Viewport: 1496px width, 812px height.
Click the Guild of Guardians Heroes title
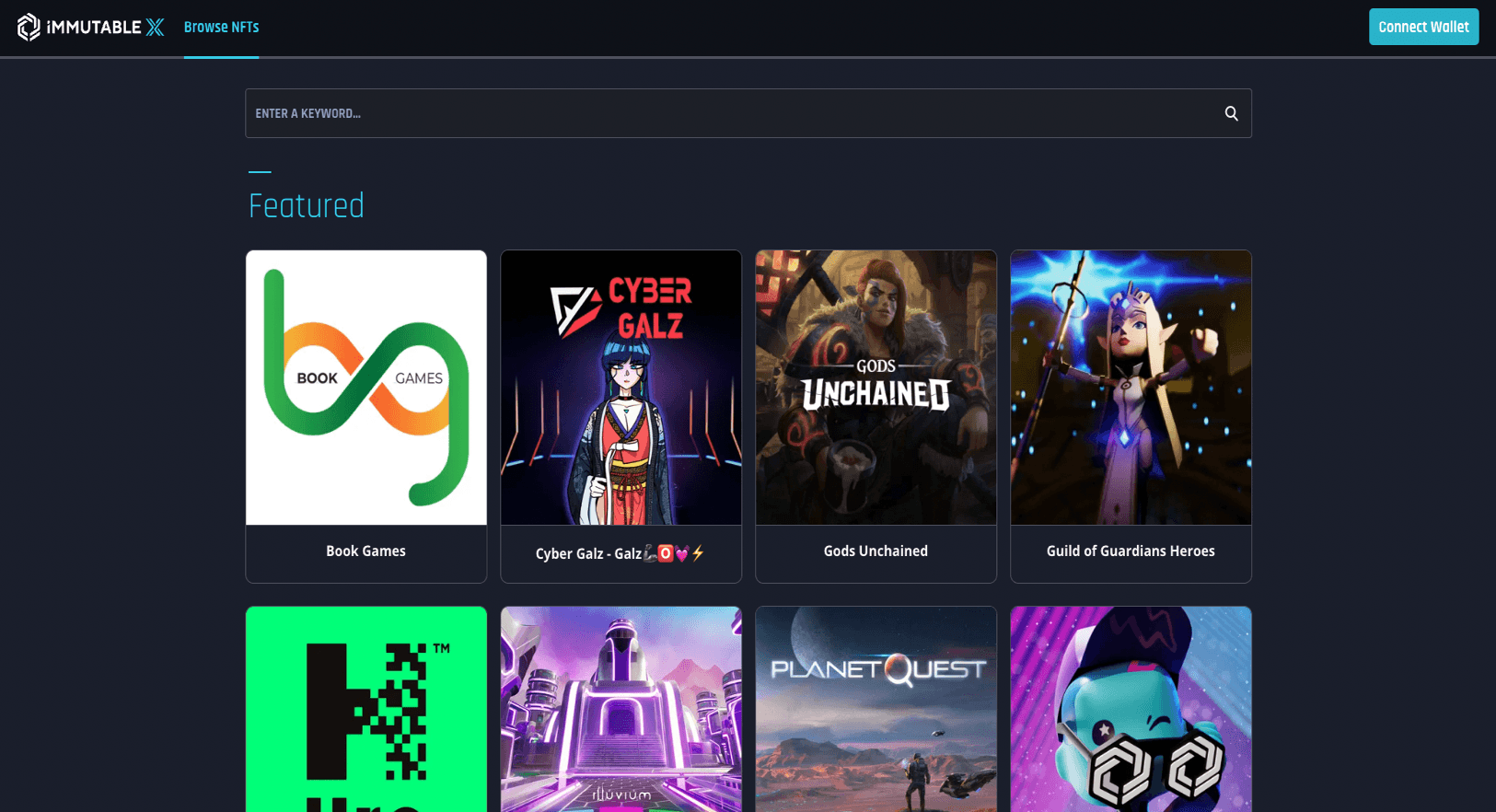pyautogui.click(x=1131, y=551)
